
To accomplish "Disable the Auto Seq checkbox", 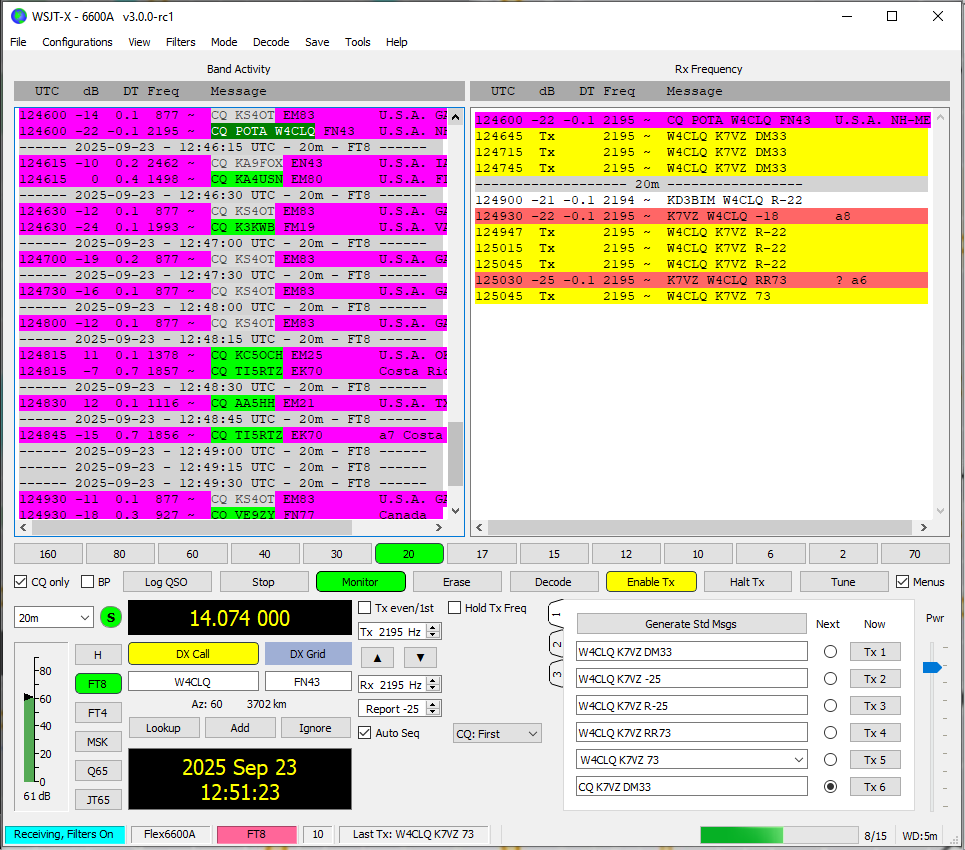I will point(365,733).
